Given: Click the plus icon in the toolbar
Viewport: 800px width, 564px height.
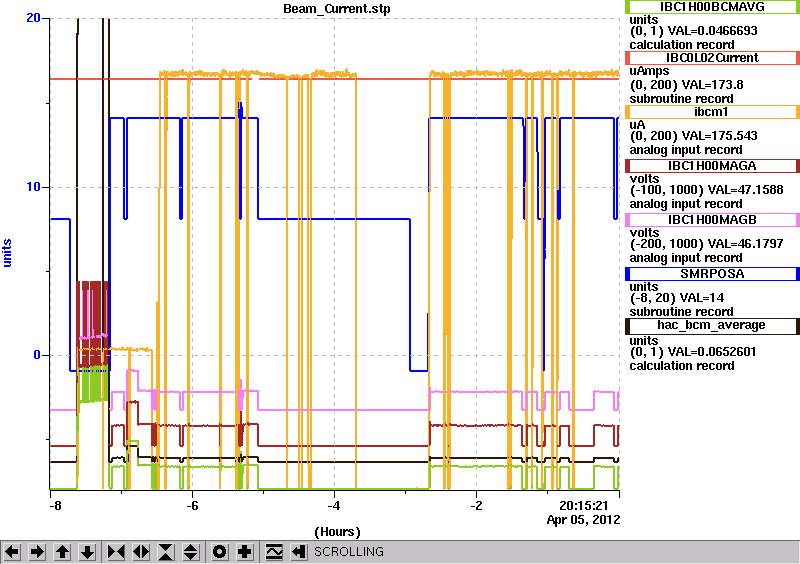Looking at the screenshot, I should pyautogui.click(x=245, y=552).
